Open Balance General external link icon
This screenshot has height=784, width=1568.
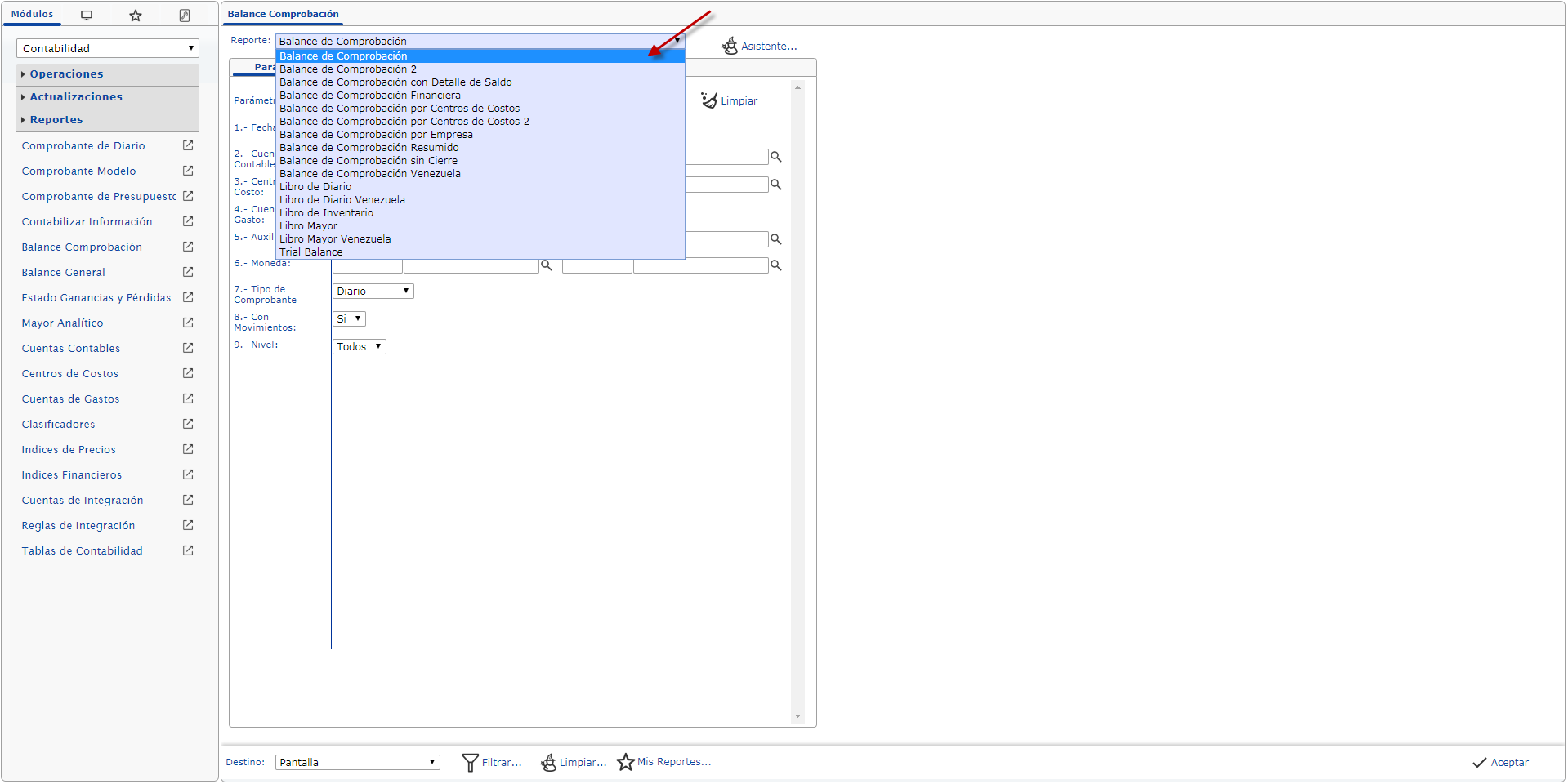(188, 272)
